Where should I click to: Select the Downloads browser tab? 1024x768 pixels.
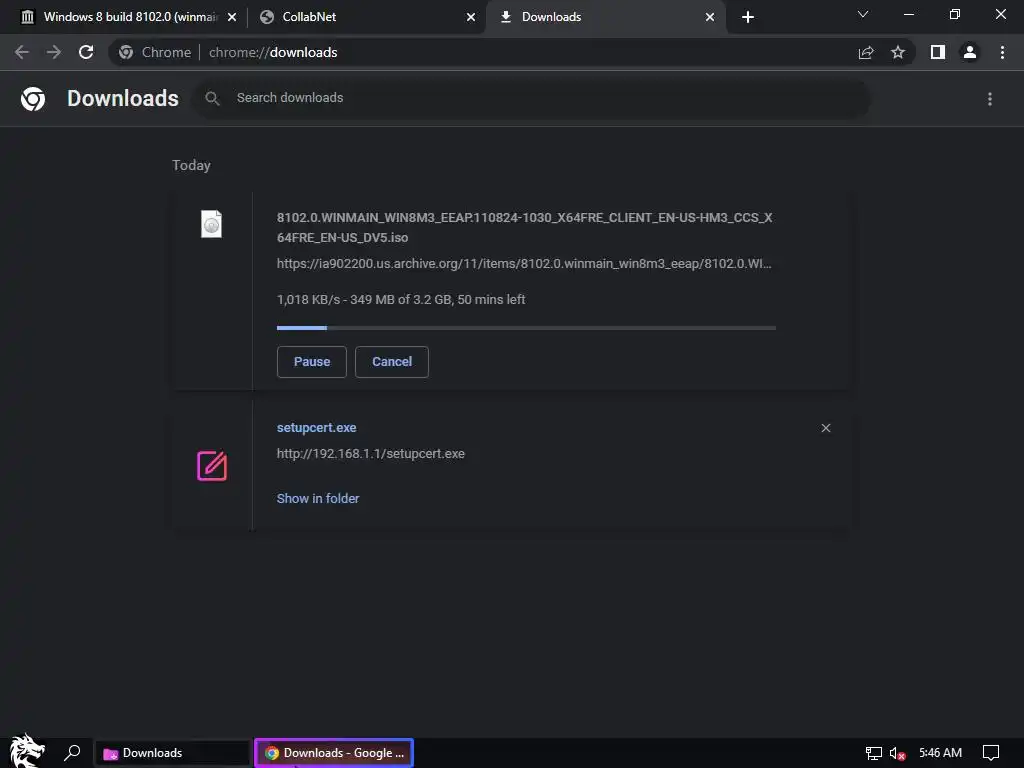606,17
